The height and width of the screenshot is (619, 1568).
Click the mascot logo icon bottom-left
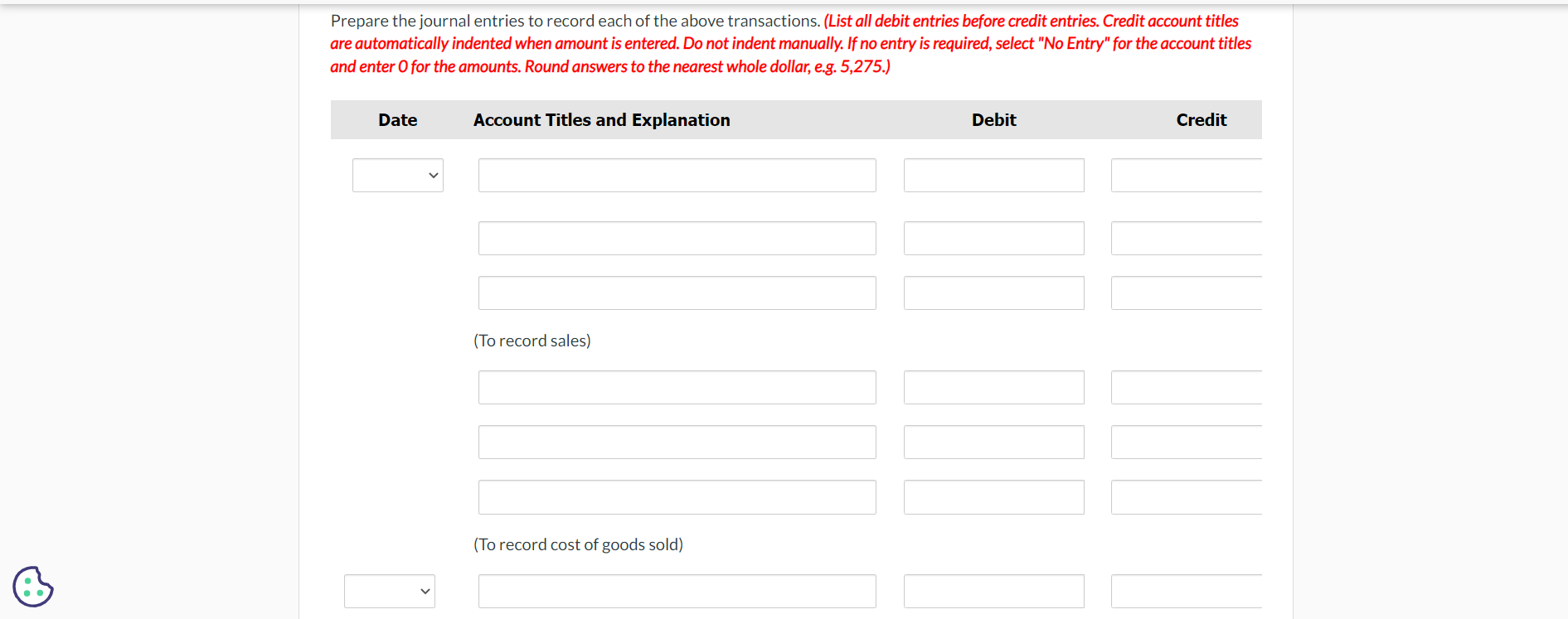[x=32, y=587]
